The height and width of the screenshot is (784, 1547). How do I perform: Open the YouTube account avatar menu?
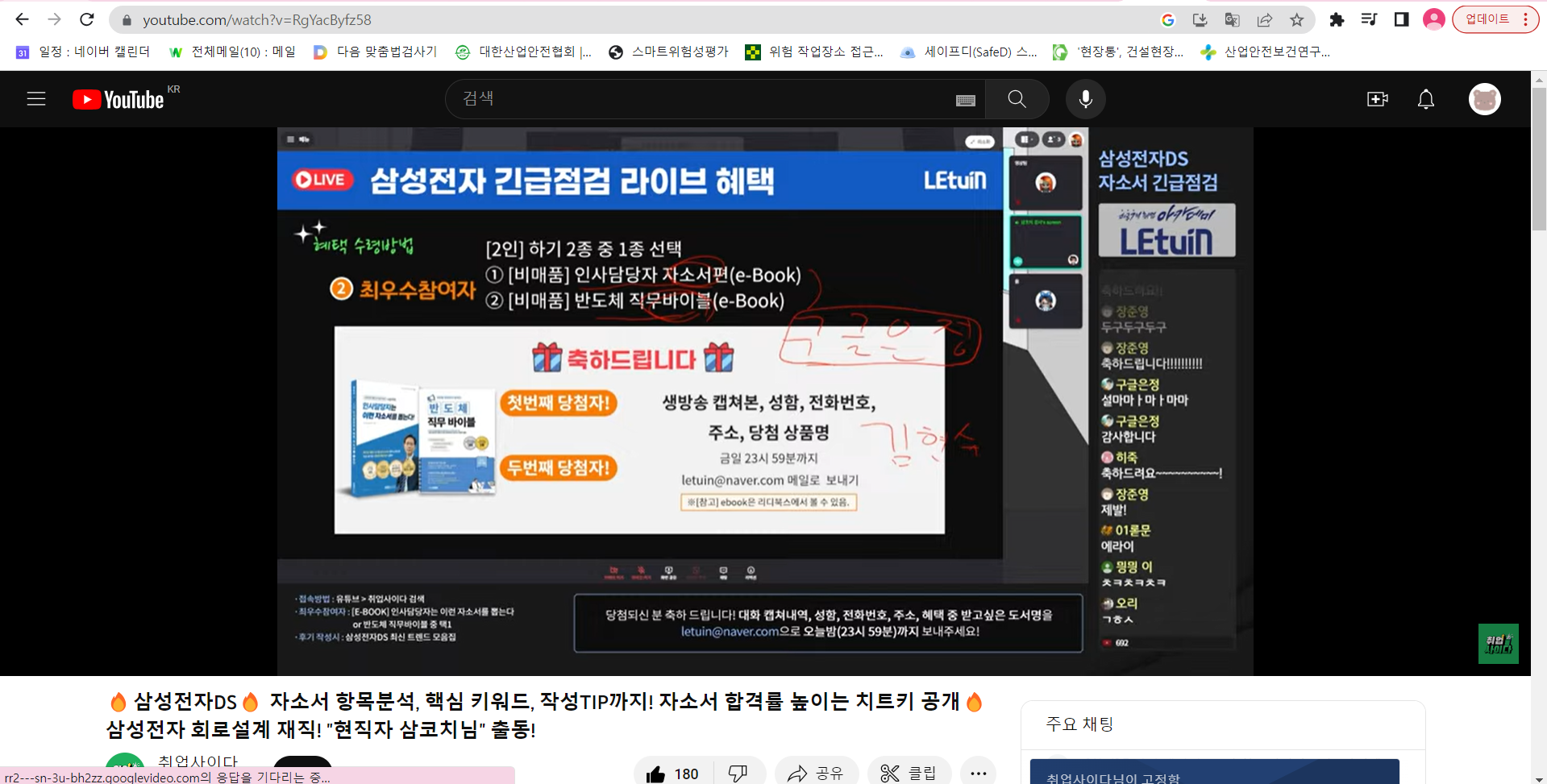(1484, 99)
